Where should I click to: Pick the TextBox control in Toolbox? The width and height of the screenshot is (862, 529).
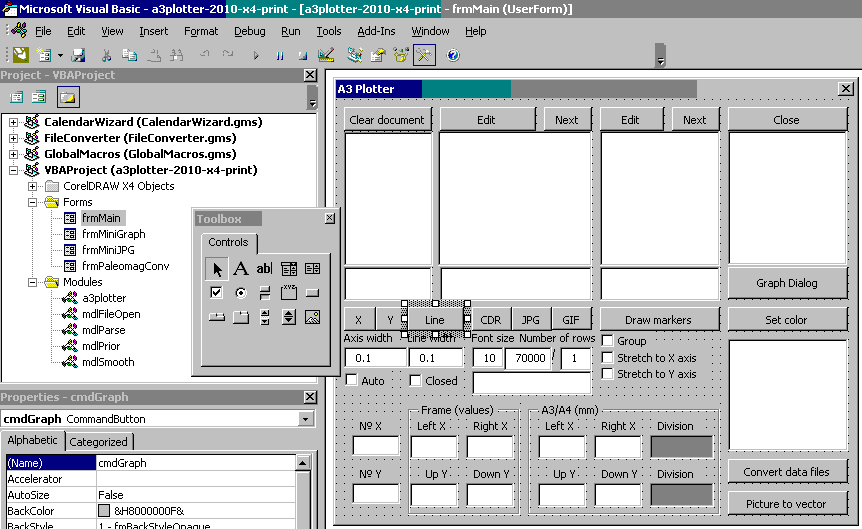(x=264, y=268)
